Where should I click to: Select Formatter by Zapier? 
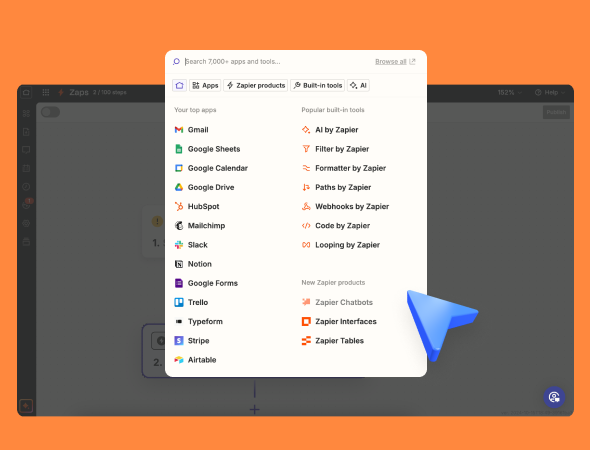(344, 168)
